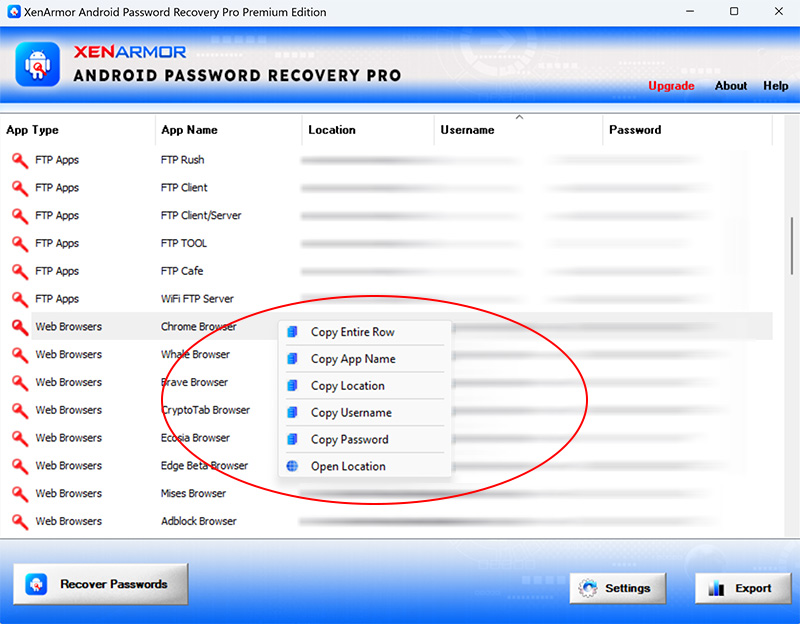800x624 pixels.
Task: Pick Copy Password from the context menu
Action: click(365, 439)
